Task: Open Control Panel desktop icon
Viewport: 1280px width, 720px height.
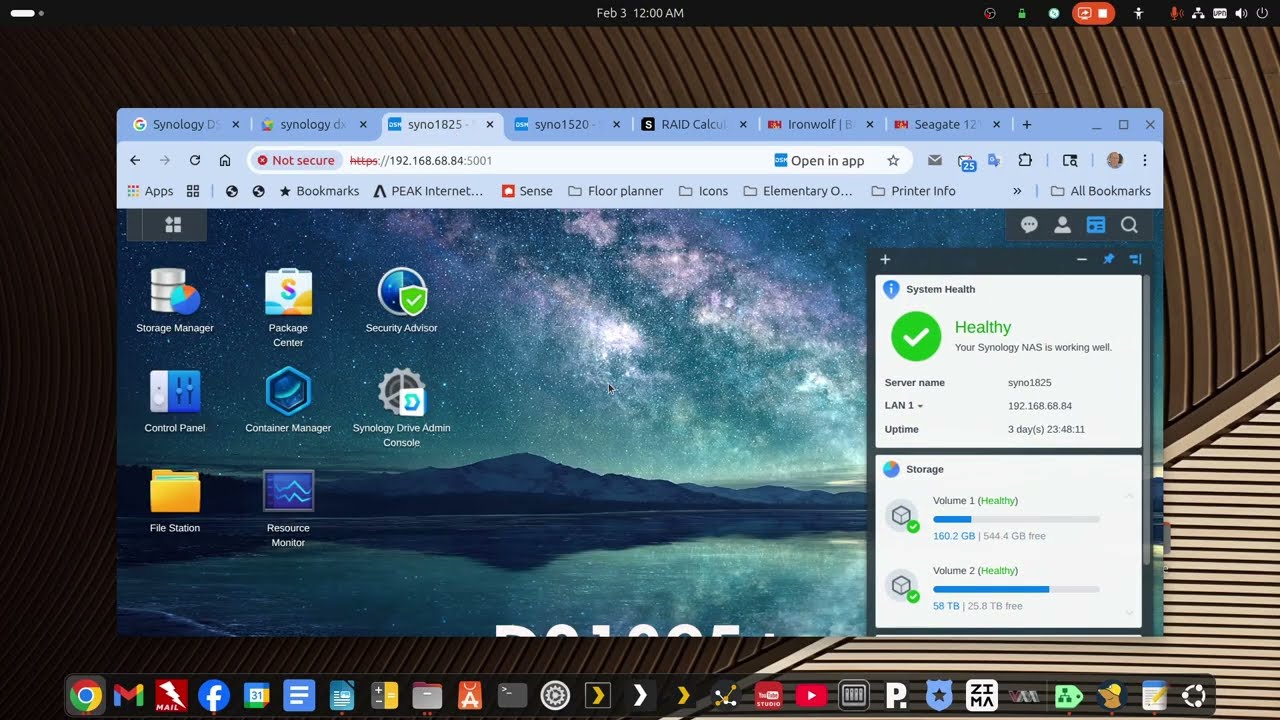Action: pyautogui.click(x=175, y=400)
